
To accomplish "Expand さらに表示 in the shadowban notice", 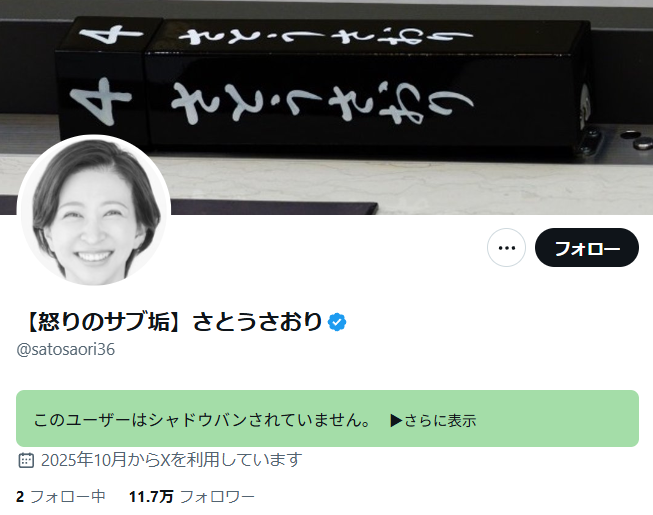I will pos(440,420).
